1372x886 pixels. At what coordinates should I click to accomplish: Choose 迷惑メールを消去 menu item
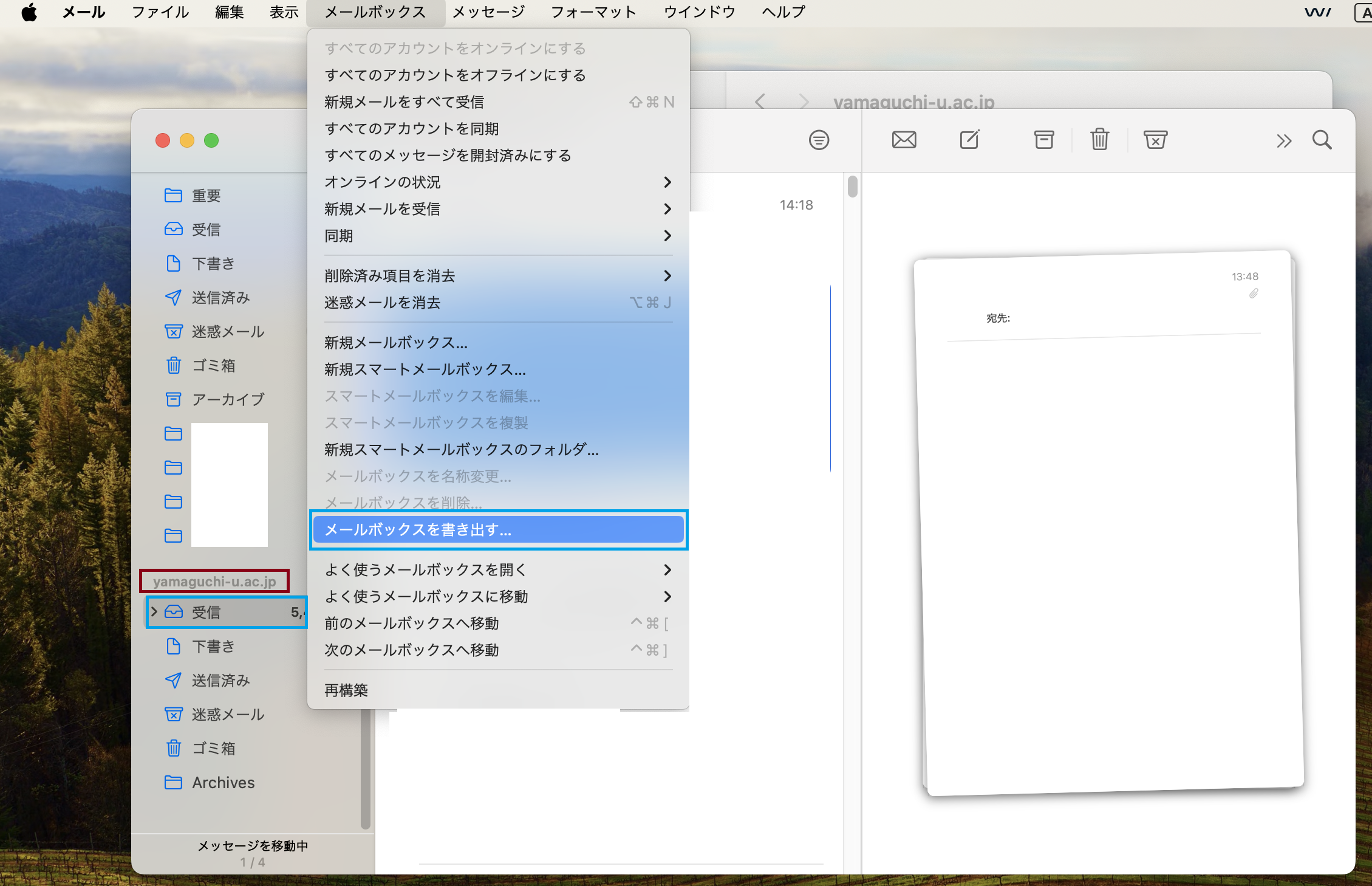pyautogui.click(x=498, y=303)
